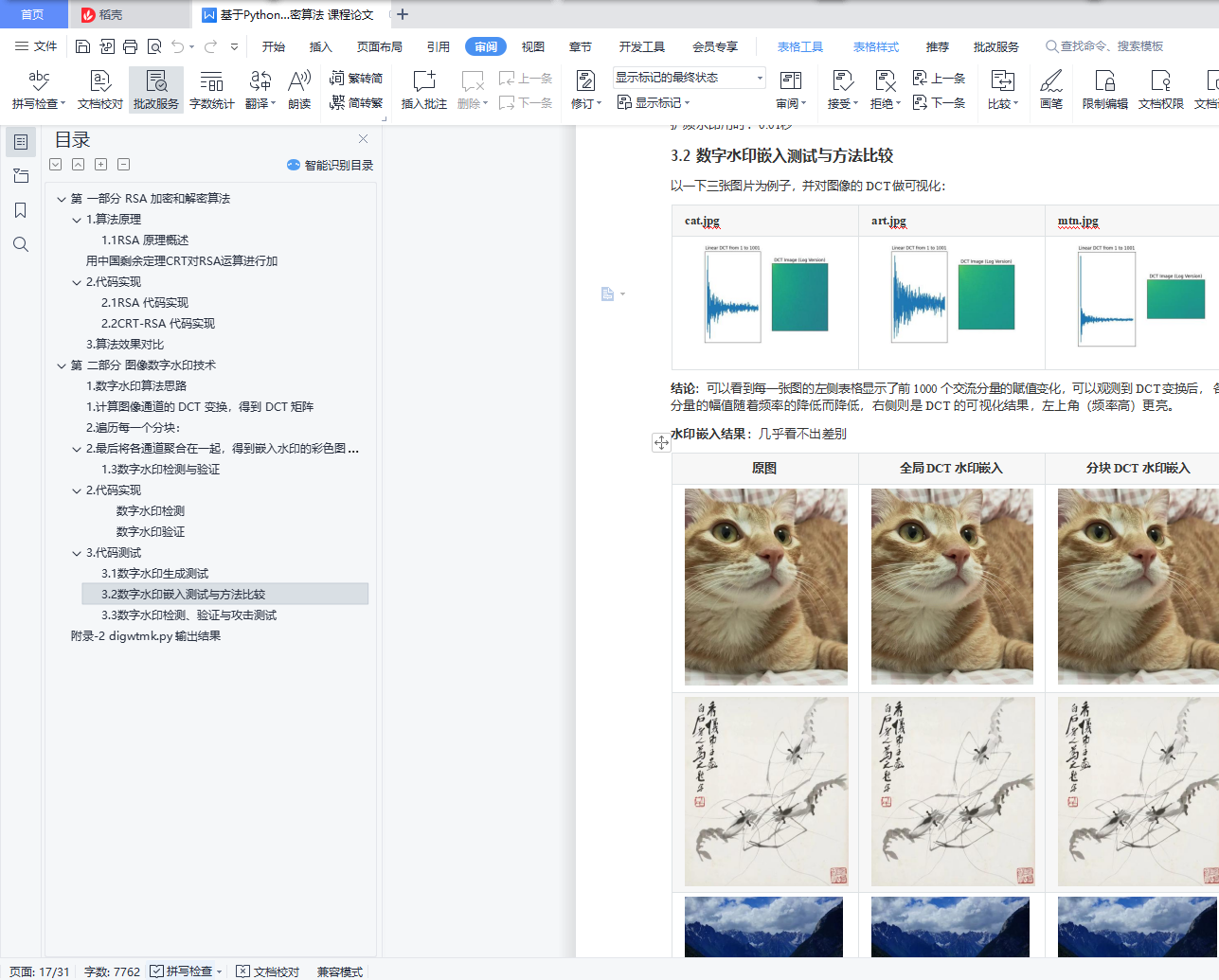Click the new tab plus button
The height and width of the screenshot is (980, 1219).
(x=403, y=14)
